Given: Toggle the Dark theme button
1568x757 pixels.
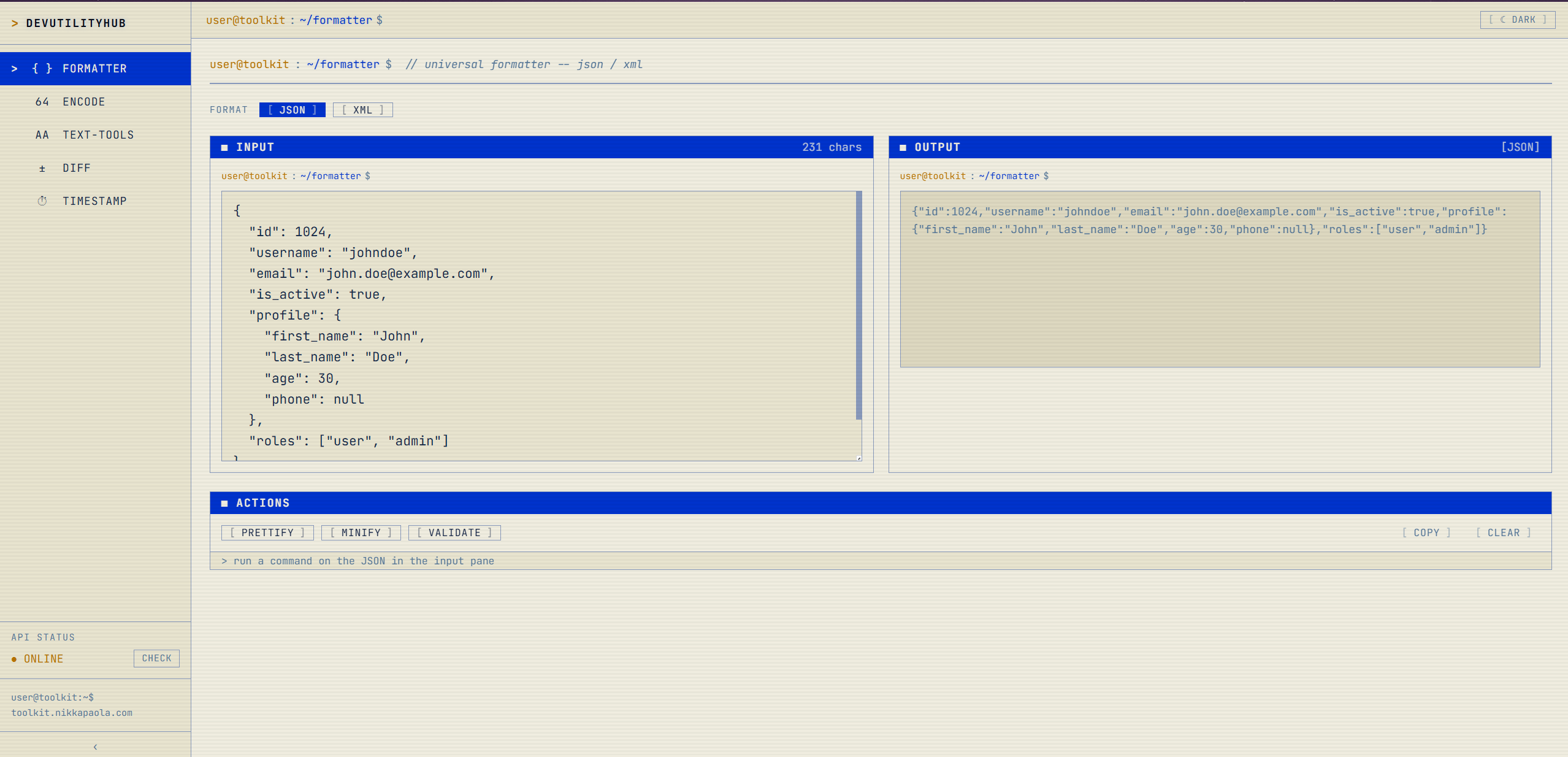Looking at the screenshot, I should pos(1517,20).
